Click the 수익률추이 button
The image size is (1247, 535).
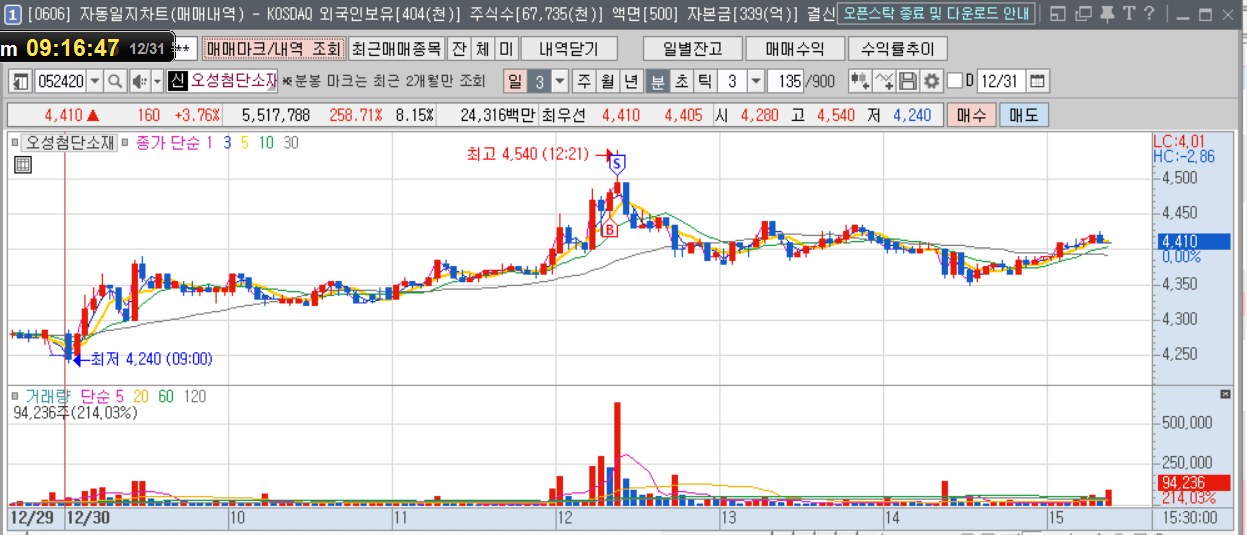897,49
